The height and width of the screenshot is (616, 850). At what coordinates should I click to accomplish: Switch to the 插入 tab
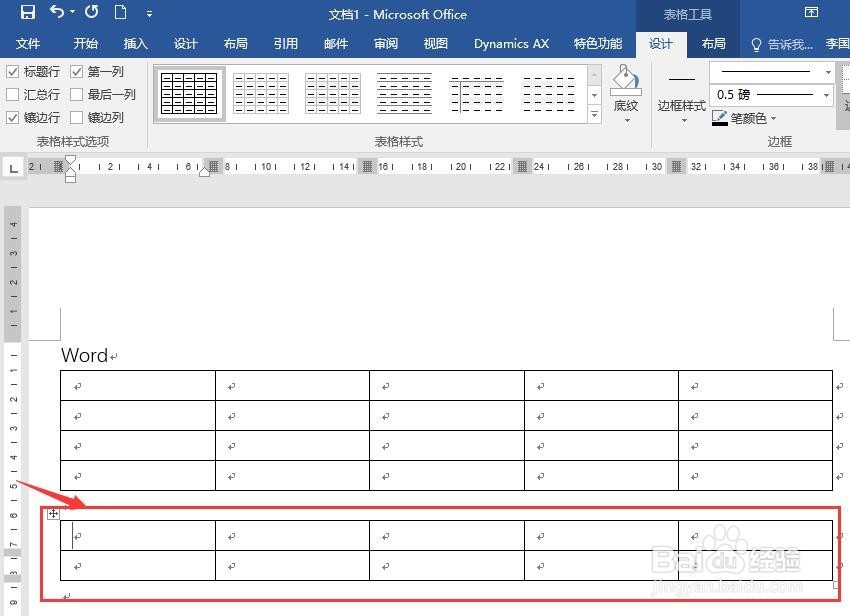pyautogui.click(x=136, y=43)
